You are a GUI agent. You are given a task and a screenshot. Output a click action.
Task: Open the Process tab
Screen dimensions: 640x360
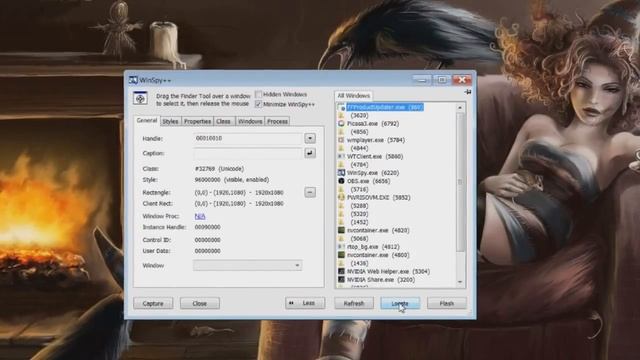click(278, 121)
